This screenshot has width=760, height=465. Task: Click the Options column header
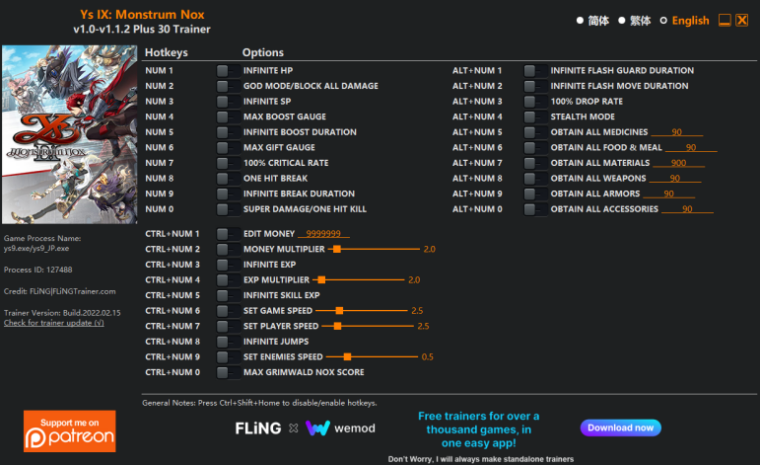263,52
